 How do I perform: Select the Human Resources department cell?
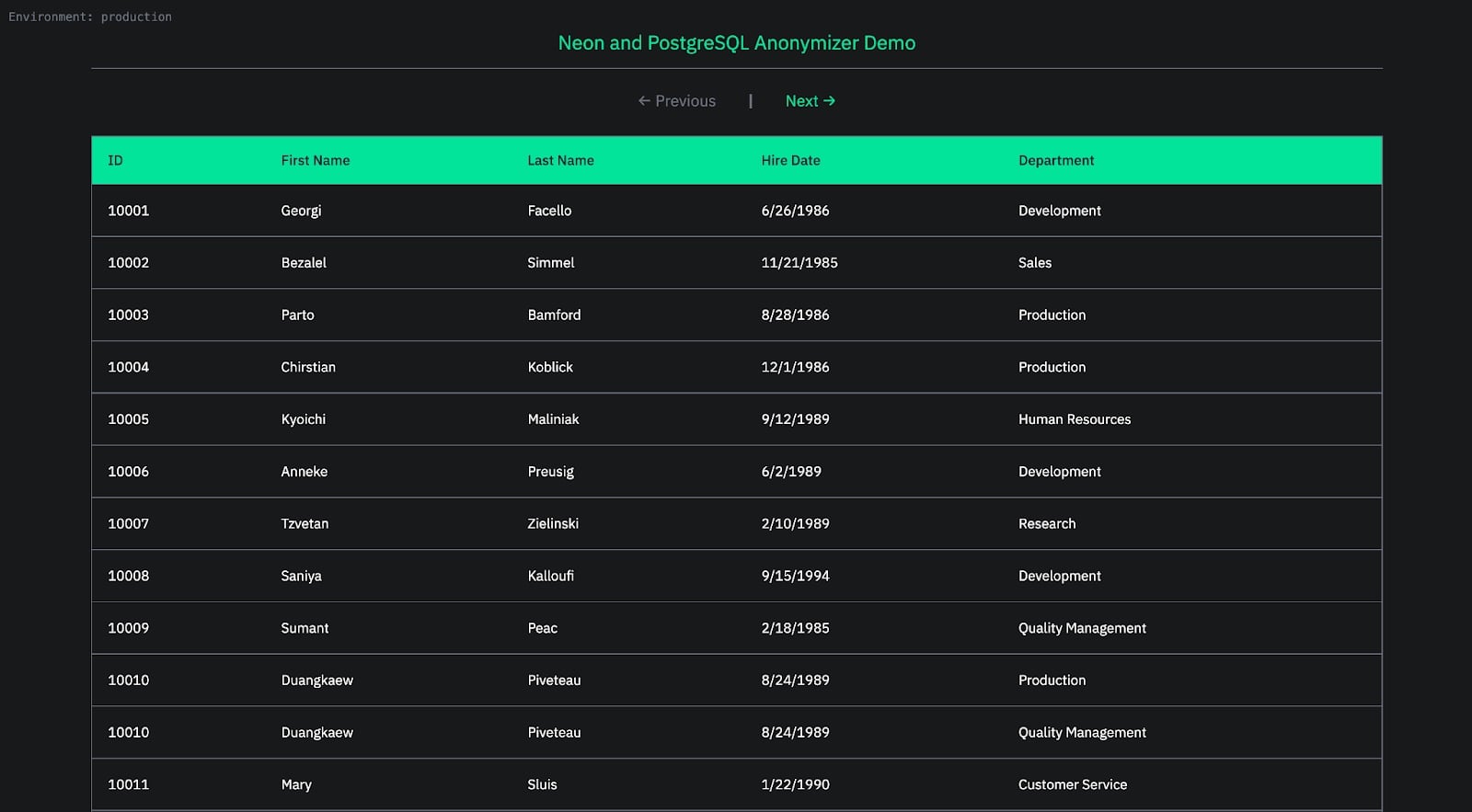point(1074,419)
